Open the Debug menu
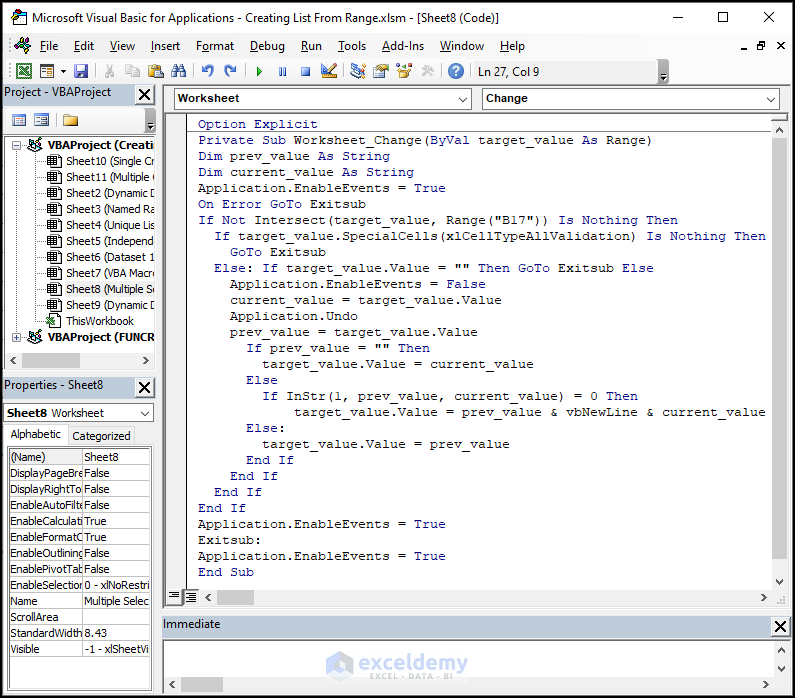This screenshot has height=698, width=795. [267, 46]
